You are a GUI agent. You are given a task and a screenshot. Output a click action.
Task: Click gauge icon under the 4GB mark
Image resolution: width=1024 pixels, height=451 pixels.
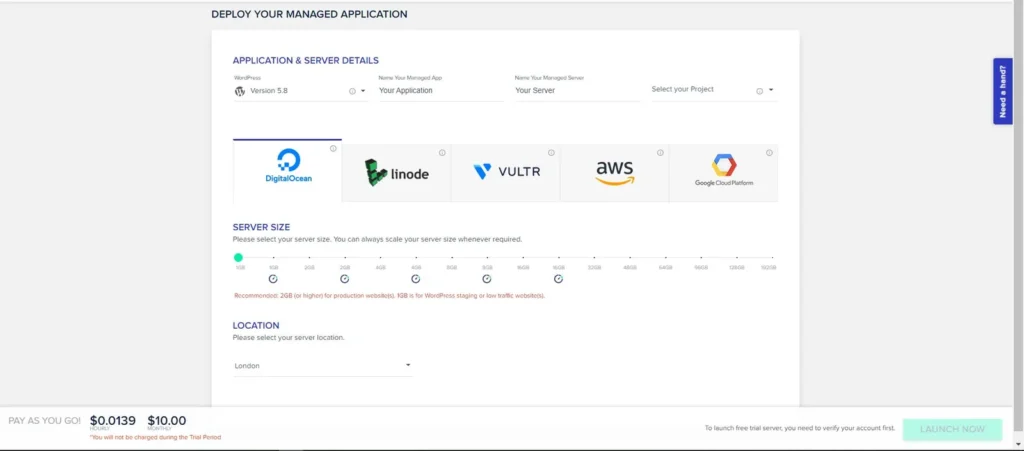tap(416, 279)
